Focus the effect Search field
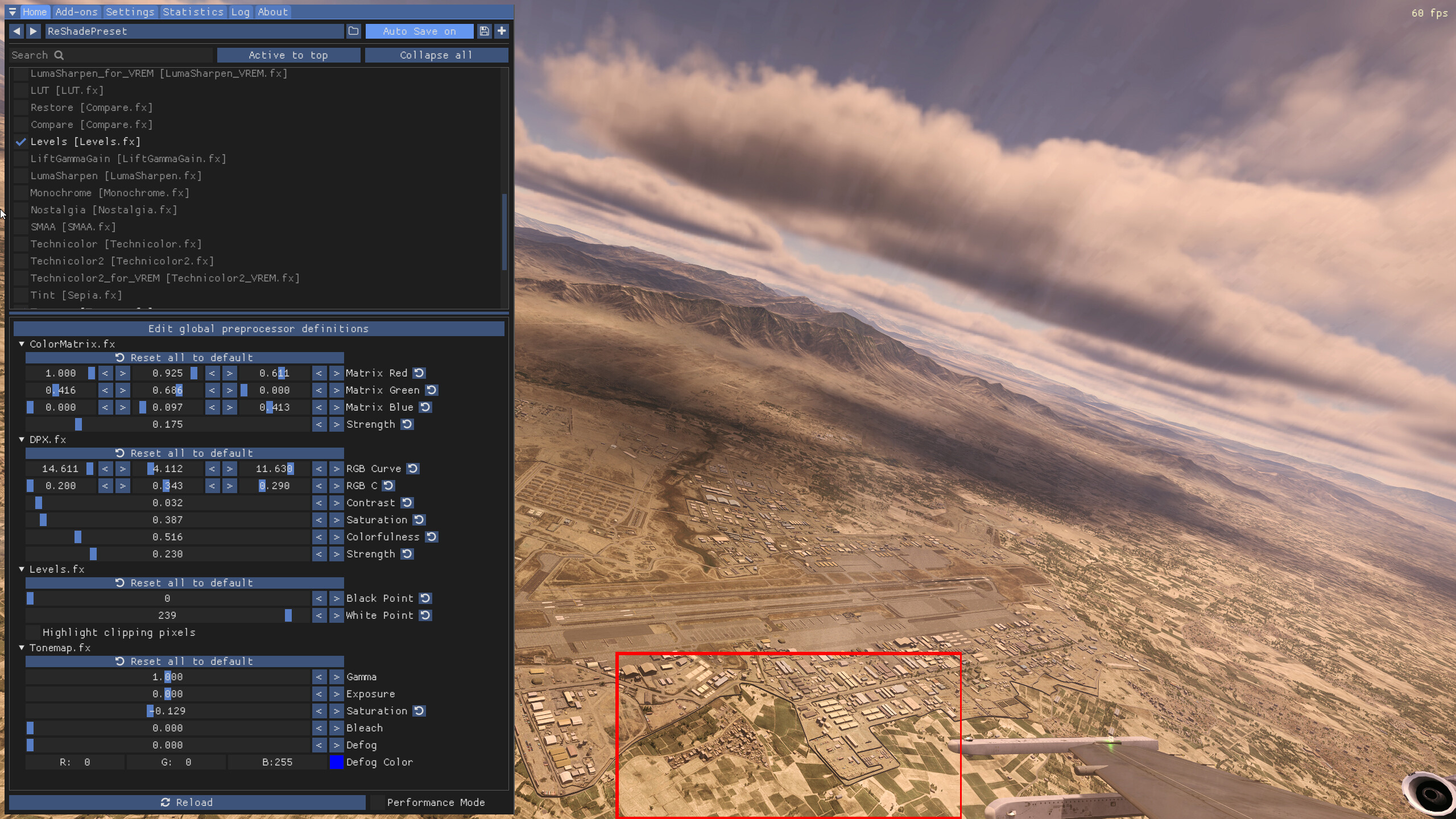The width and height of the screenshot is (1456, 819). pos(111,55)
